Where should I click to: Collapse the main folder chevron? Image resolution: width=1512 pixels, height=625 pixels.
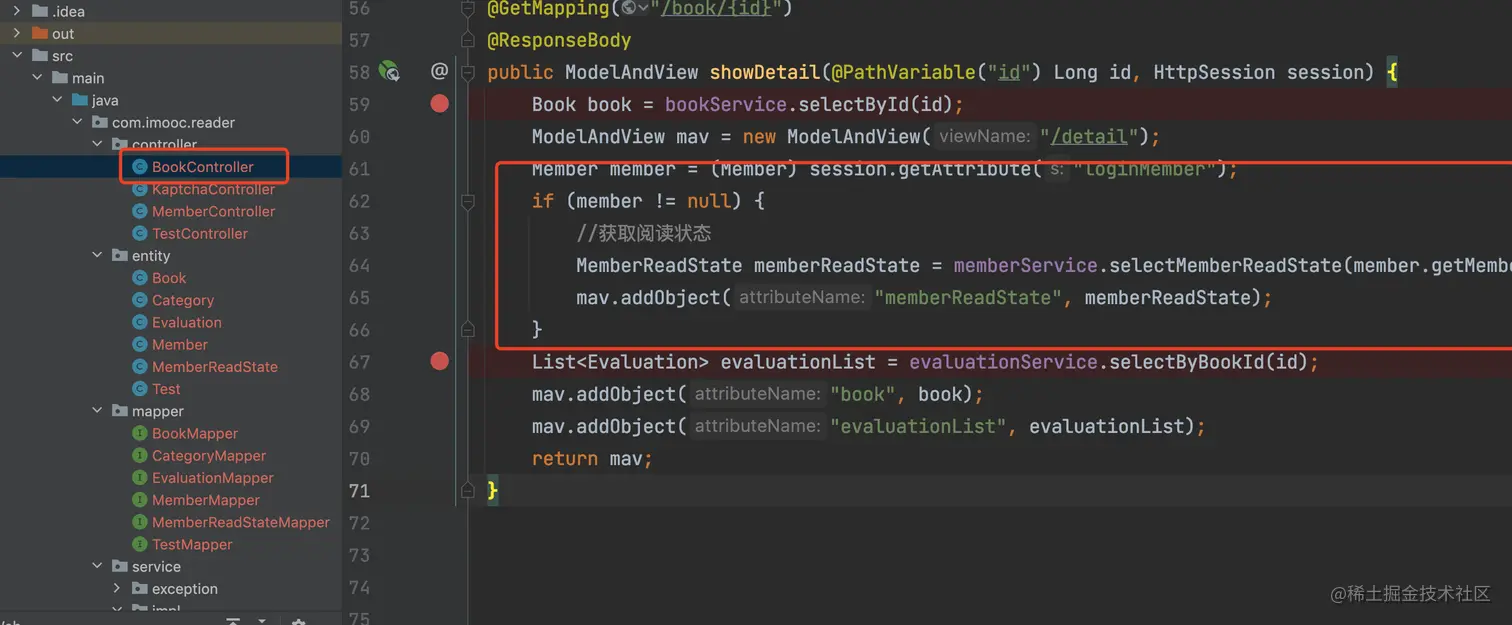pyautogui.click(x=37, y=78)
